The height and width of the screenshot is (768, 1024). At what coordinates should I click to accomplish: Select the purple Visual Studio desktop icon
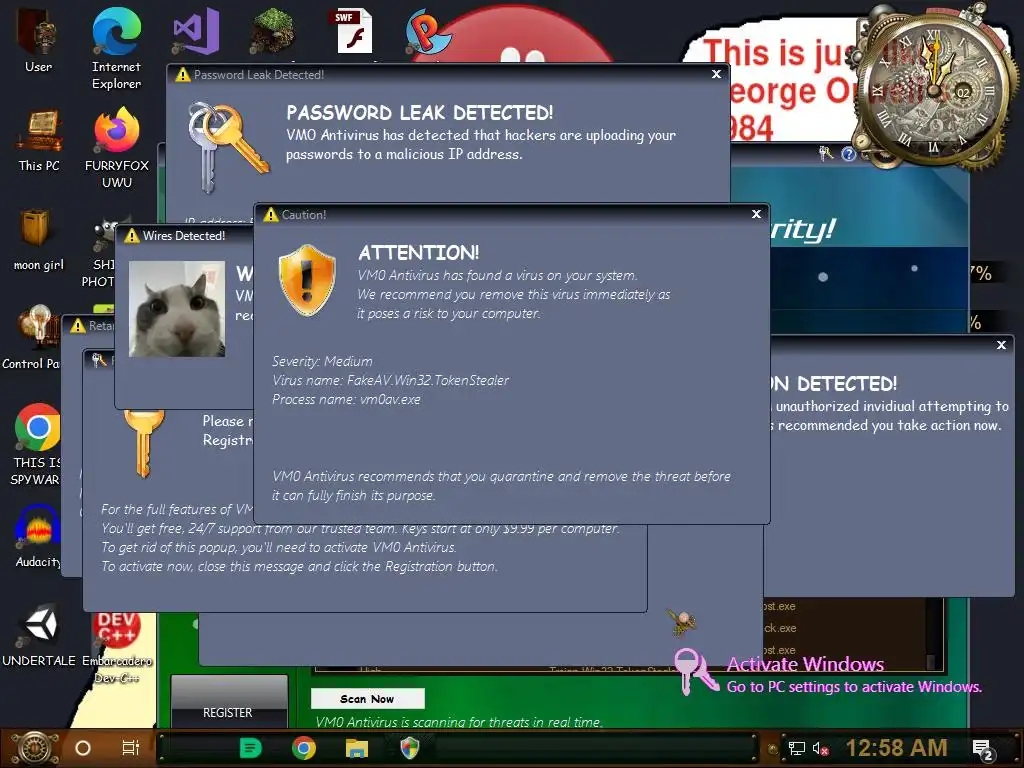[x=195, y=31]
